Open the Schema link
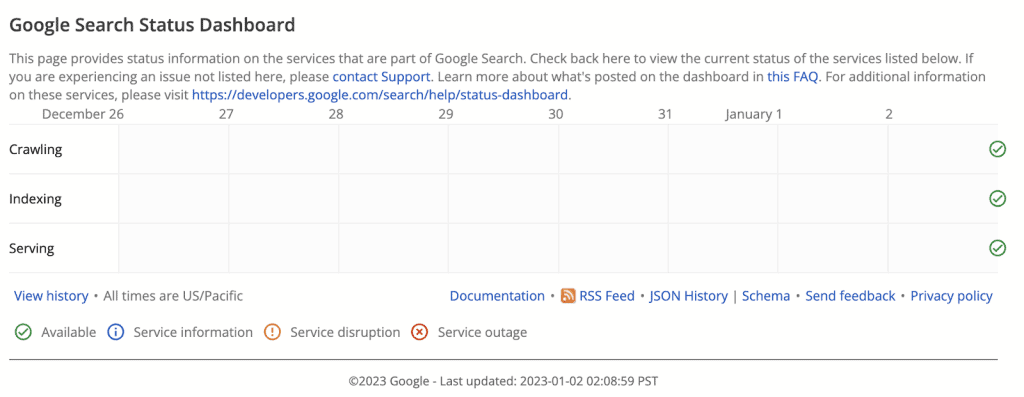This screenshot has width=1024, height=397. pyautogui.click(x=766, y=296)
